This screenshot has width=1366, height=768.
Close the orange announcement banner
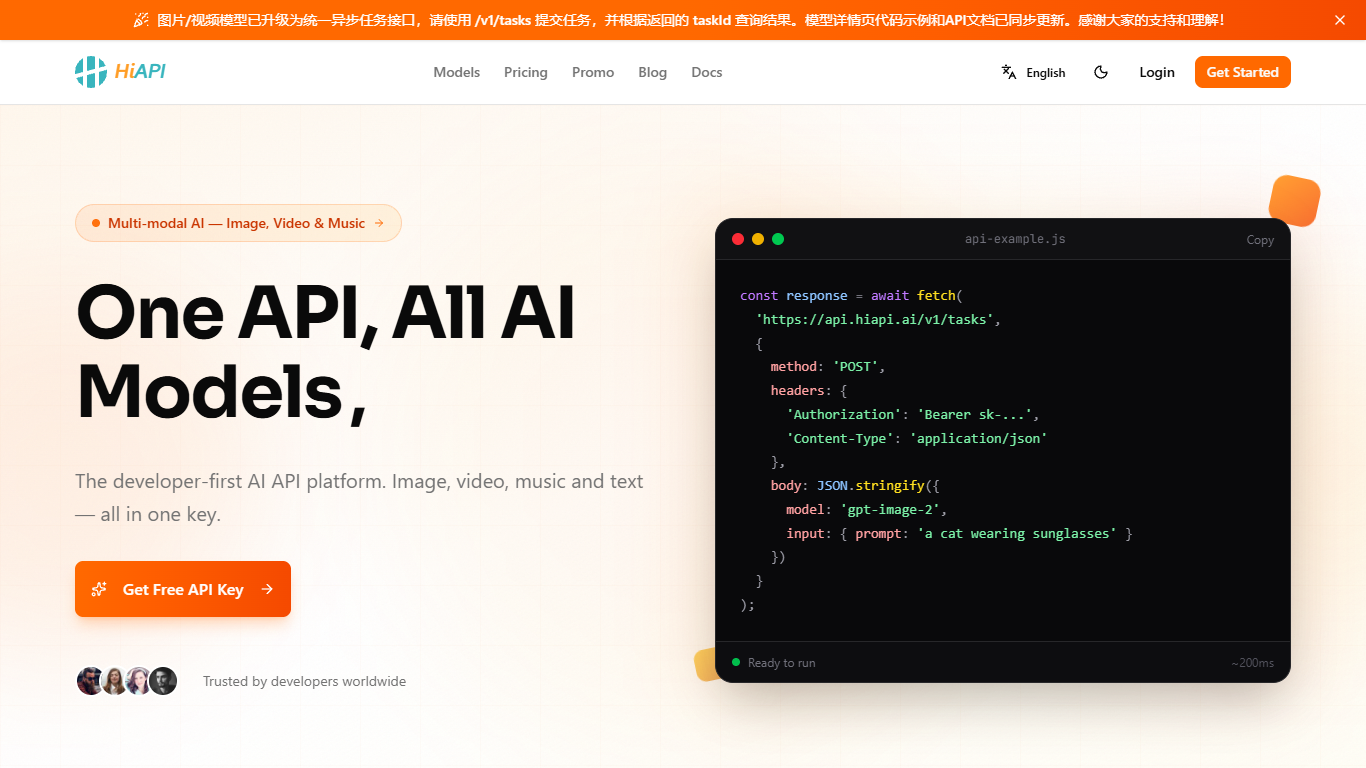pos(1340,20)
